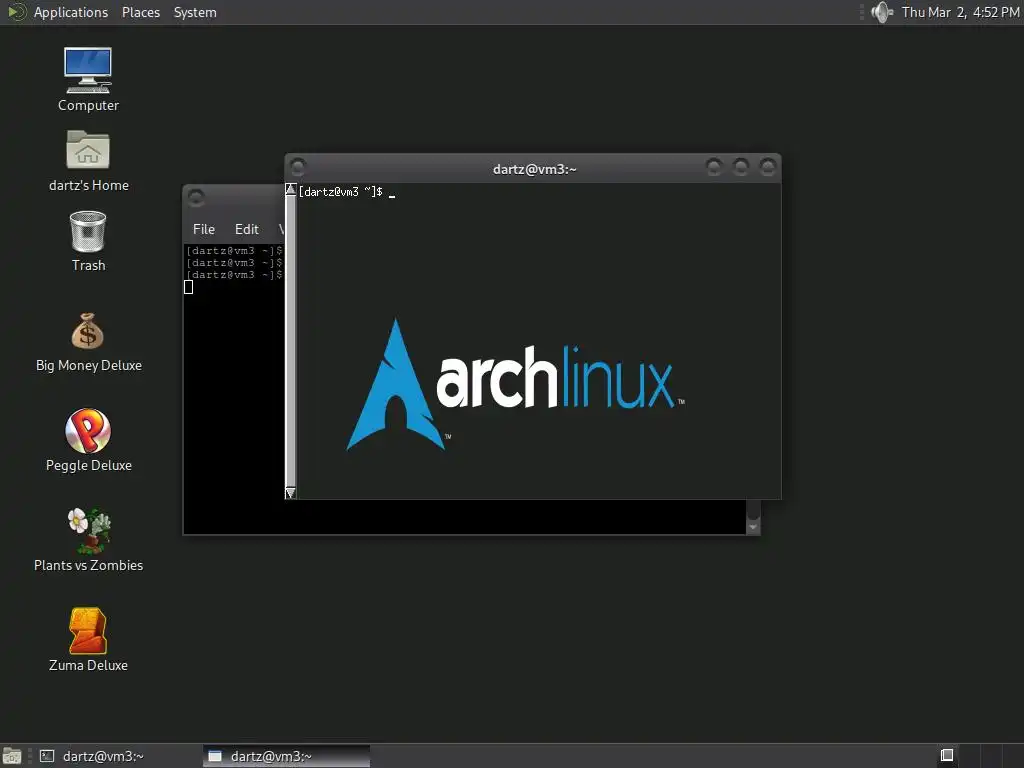The width and height of the screenshot is (1024, 768).
Task: Click the clock showing Thu Mar 2, 4:52 PM
Action: (961, 12)
